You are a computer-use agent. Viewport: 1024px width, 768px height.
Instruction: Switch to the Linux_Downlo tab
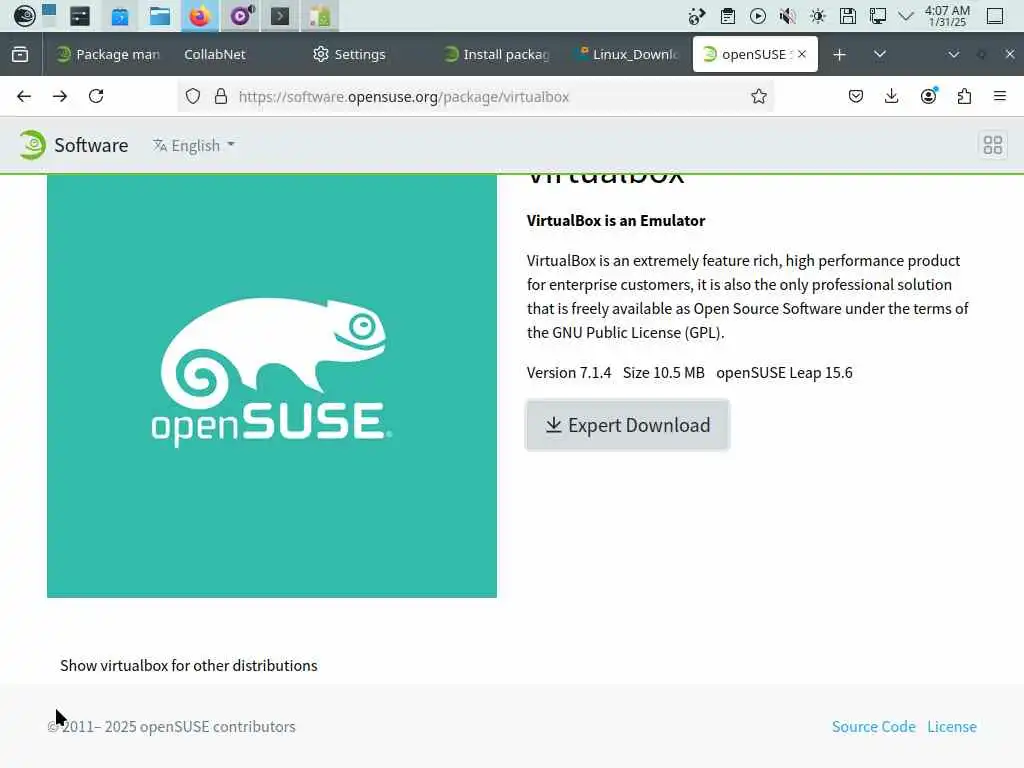[627, 54]
